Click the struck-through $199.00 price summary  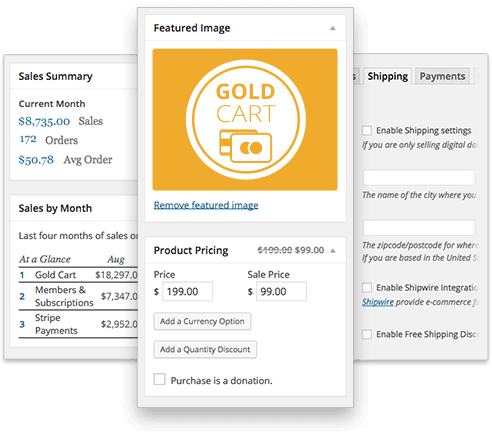point(275,250)
